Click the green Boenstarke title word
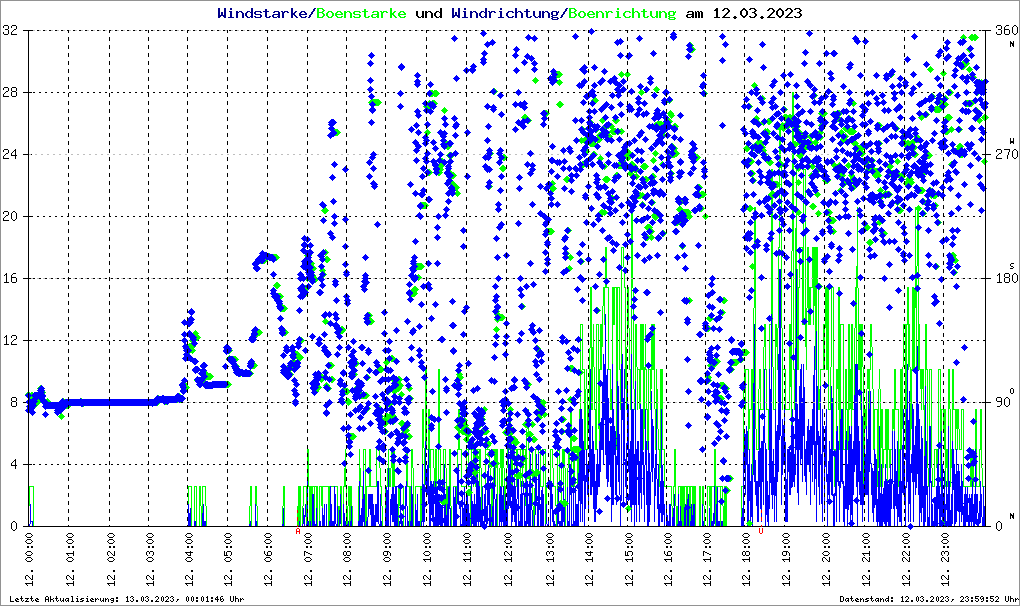 coord(362,14)
